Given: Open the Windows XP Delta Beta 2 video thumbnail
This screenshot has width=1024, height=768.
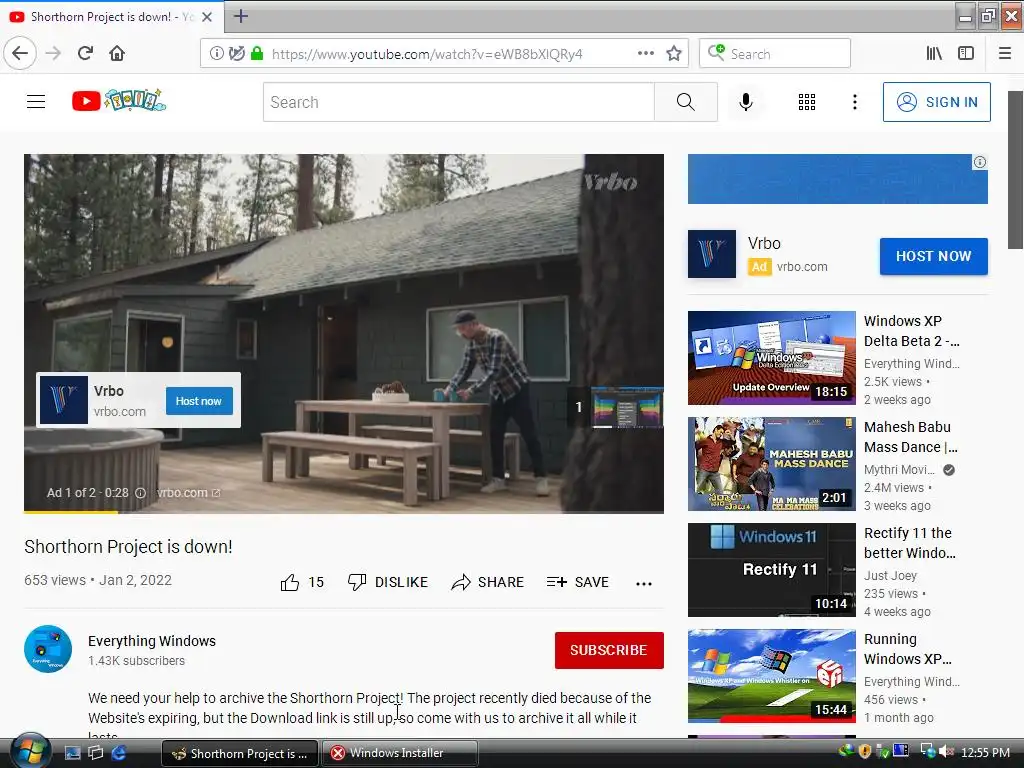Looking at the screenshot, I should [x=771, y=358].
